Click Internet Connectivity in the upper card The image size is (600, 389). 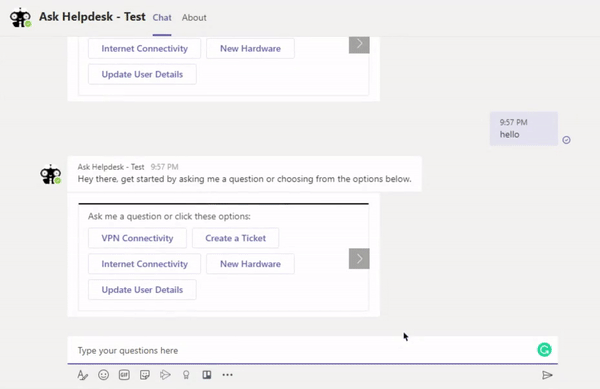144,49
